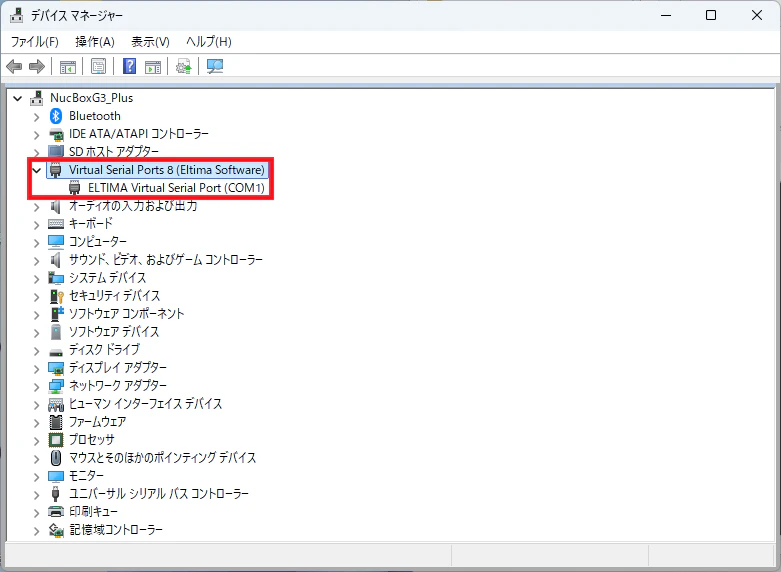Click the Back arrow toolbar button
Viewport: 781px width, 572px height.
pyautogui.click(x=14, y=66)
